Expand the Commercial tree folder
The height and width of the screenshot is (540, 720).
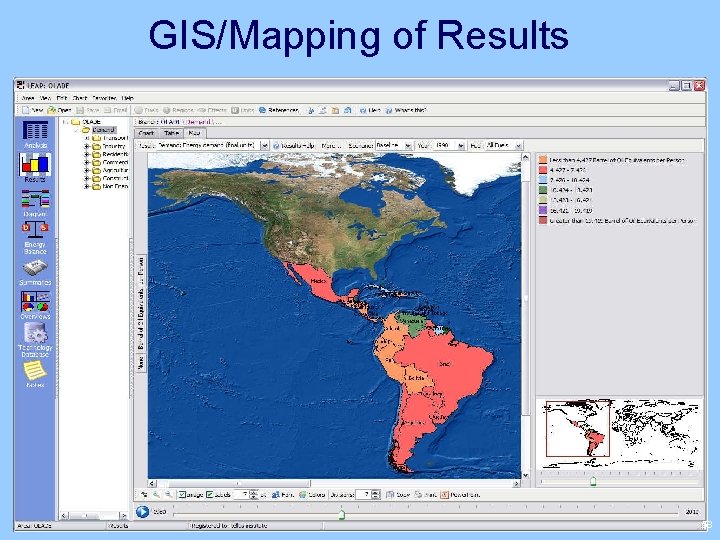86,163
